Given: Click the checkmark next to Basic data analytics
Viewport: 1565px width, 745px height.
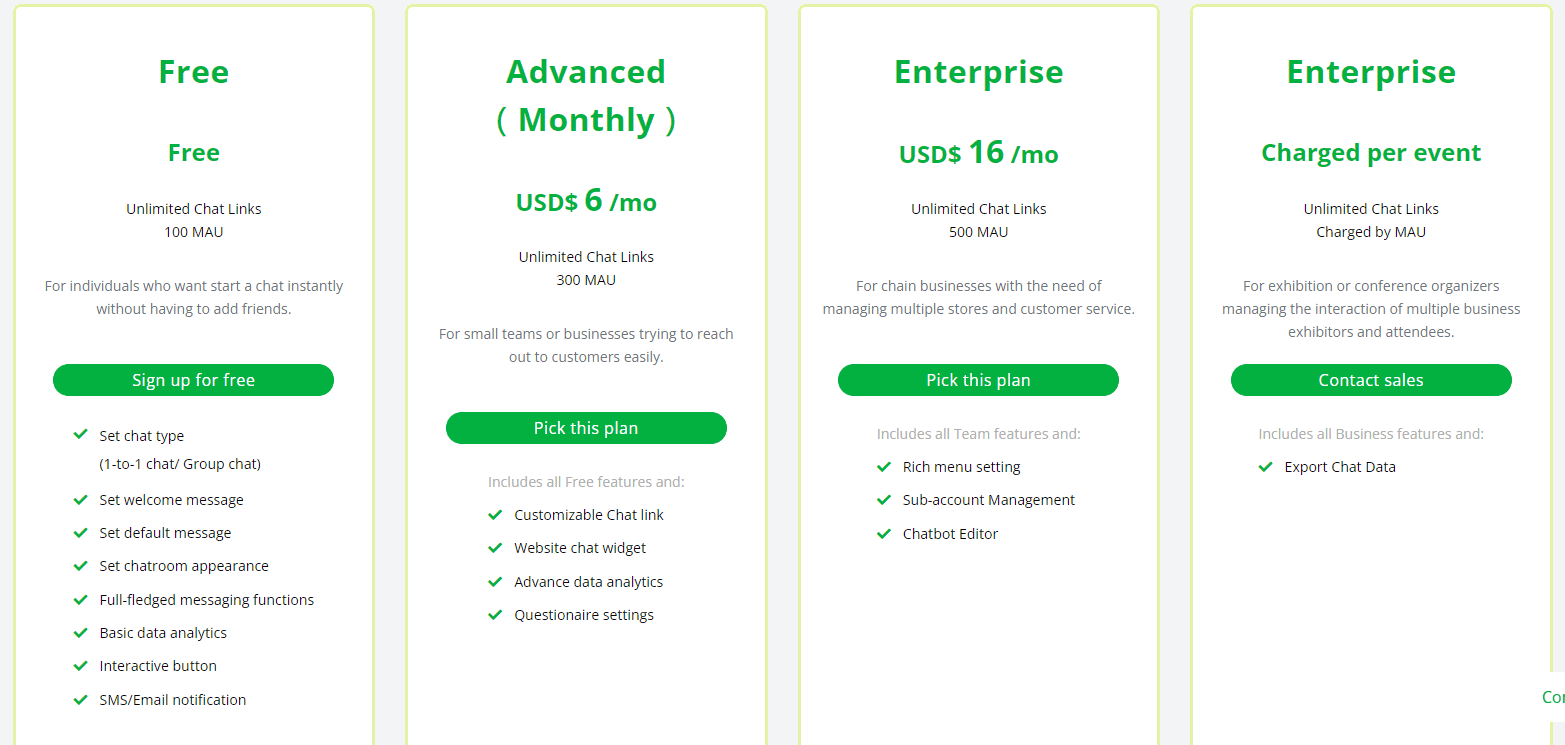Looking at the screenshot, I should [80, 632].
